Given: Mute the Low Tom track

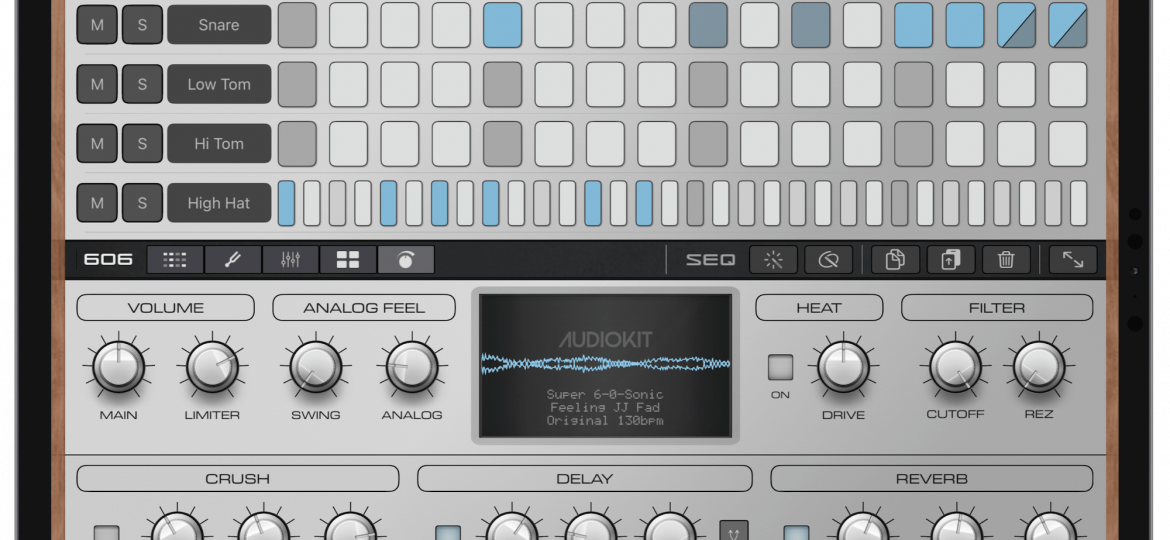Looking at the screenshot, I should coord(97,84).
